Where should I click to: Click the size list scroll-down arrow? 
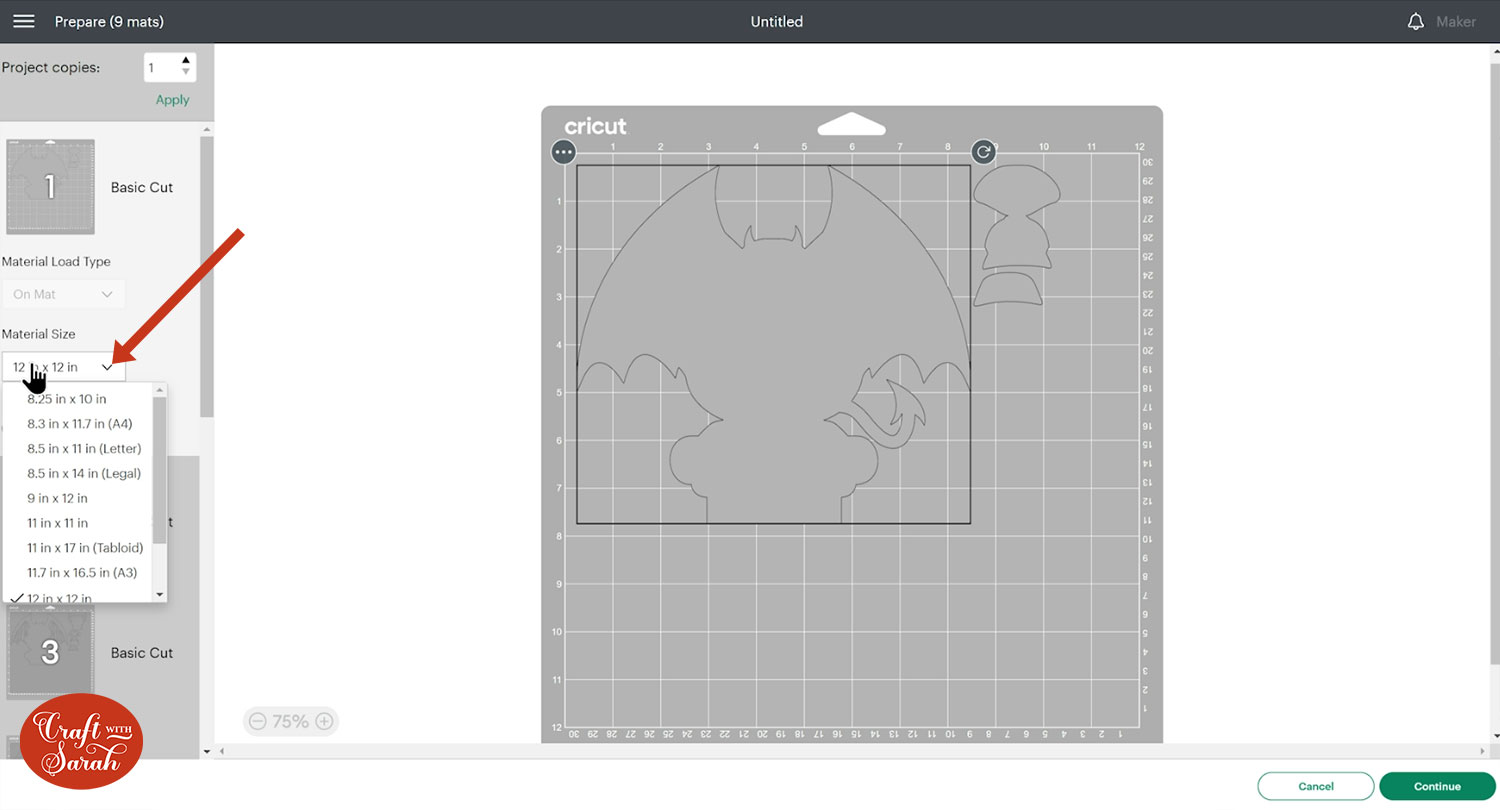pos(160,595)
